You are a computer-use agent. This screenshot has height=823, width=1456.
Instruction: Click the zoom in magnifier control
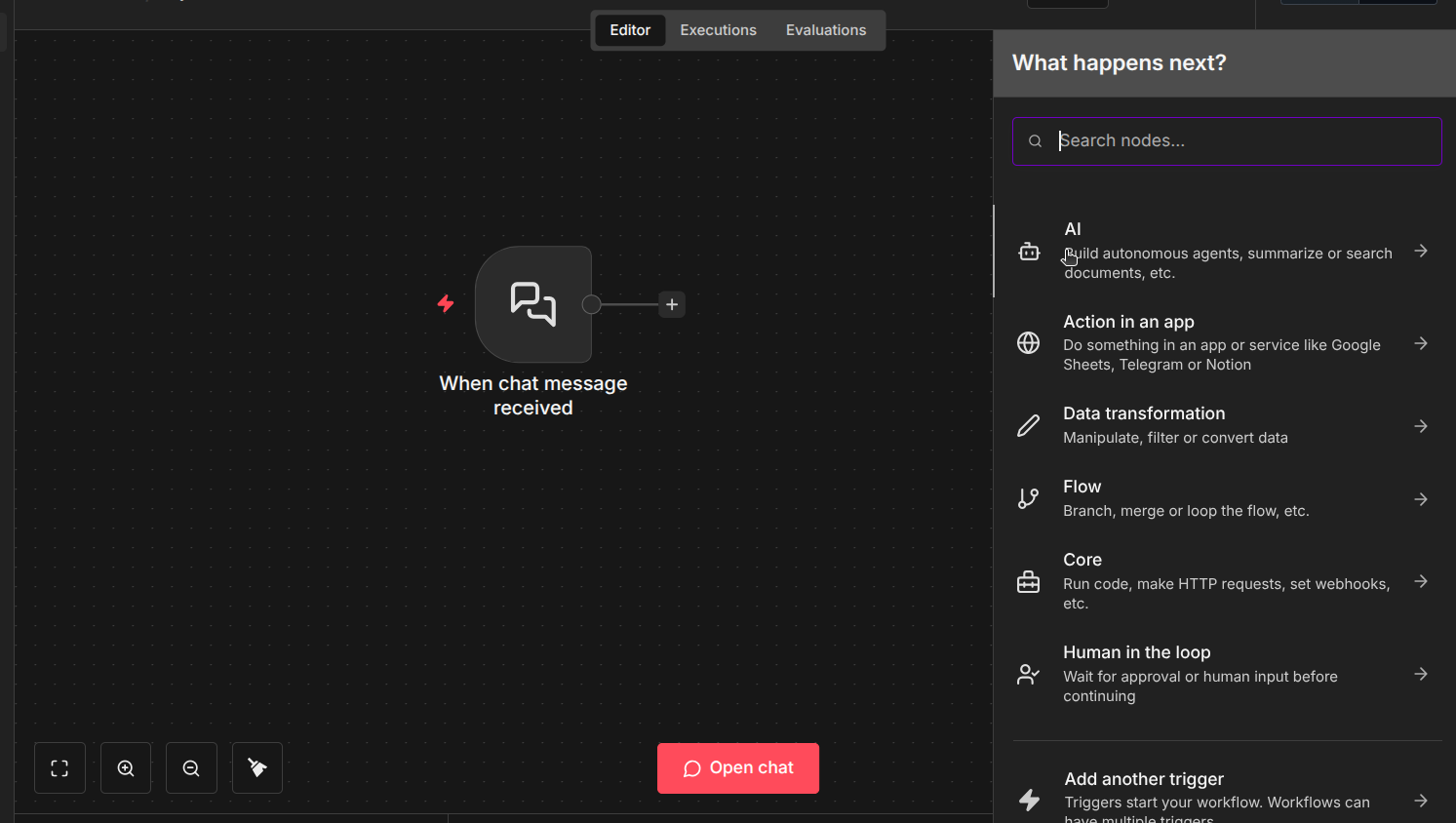point(125,767)
